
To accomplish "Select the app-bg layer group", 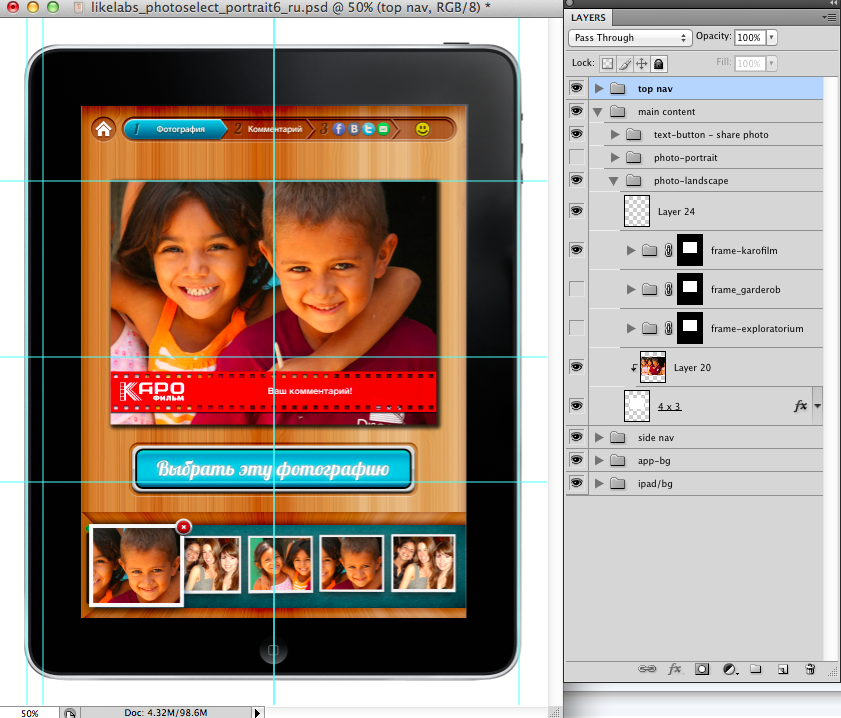I will pyautogui.click(x=653, y=461).
